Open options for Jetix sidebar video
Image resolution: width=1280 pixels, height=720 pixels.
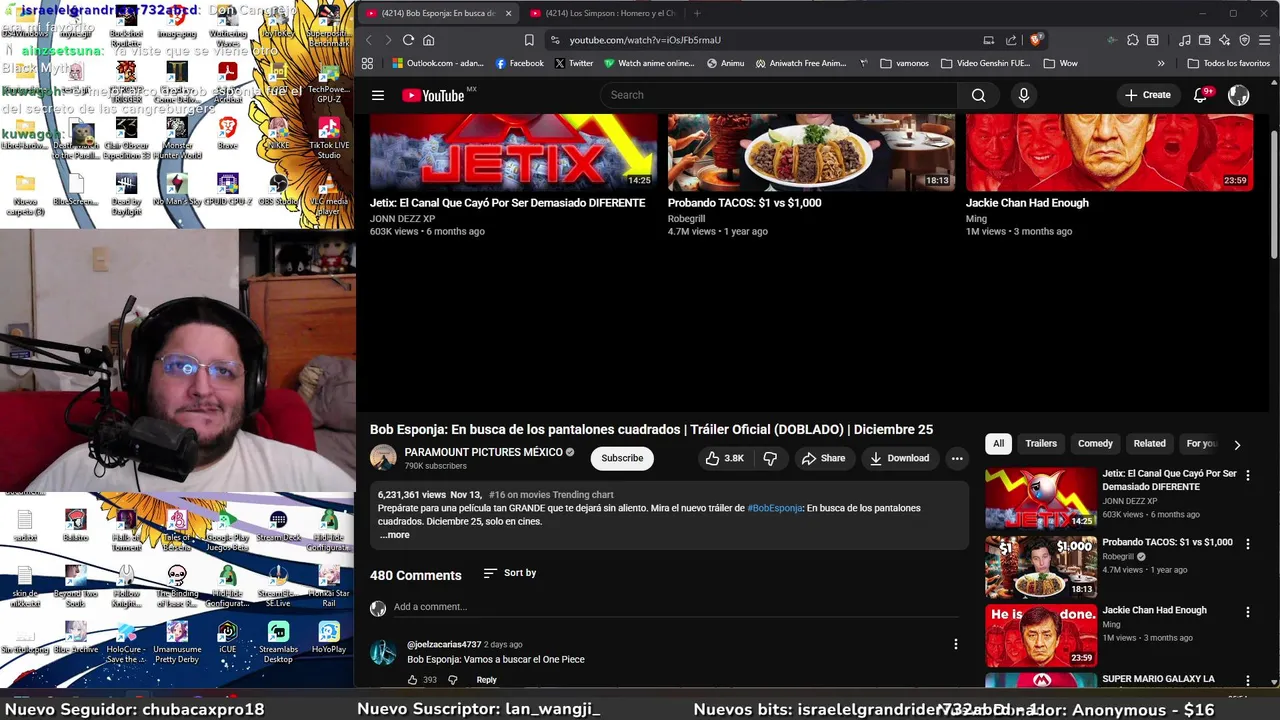[1247, 476]
